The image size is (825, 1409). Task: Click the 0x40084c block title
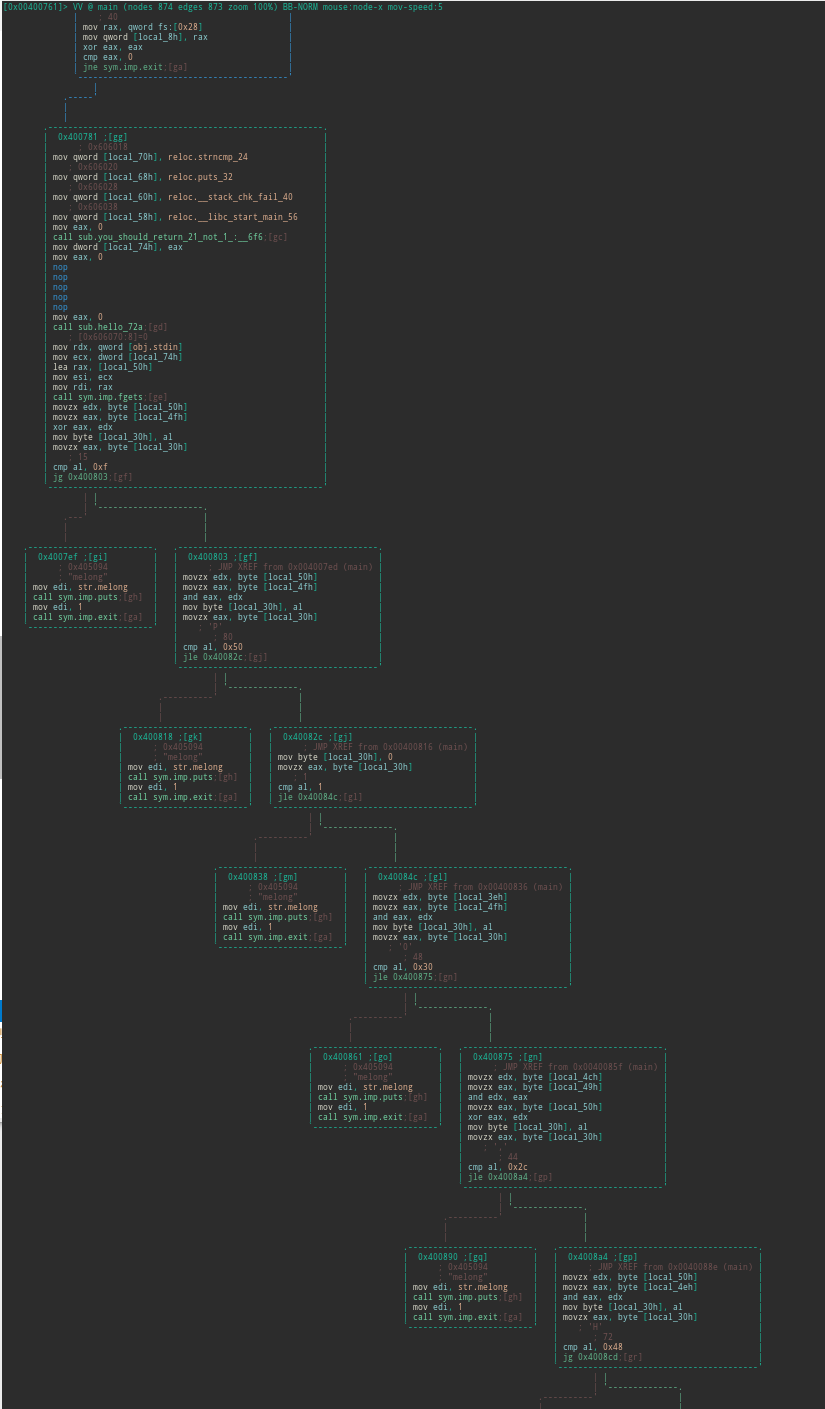click(412, 877)
